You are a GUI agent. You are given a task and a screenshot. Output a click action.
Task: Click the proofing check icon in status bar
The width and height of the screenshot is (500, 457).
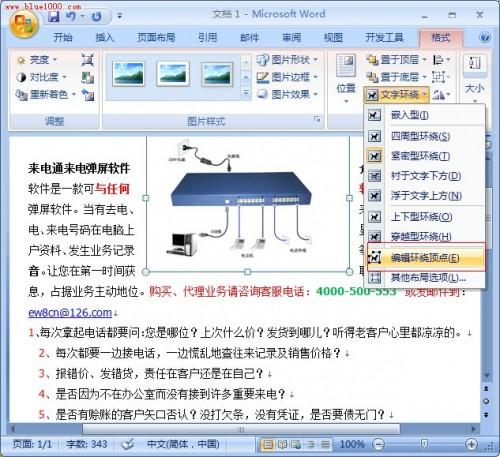[127, 444]
